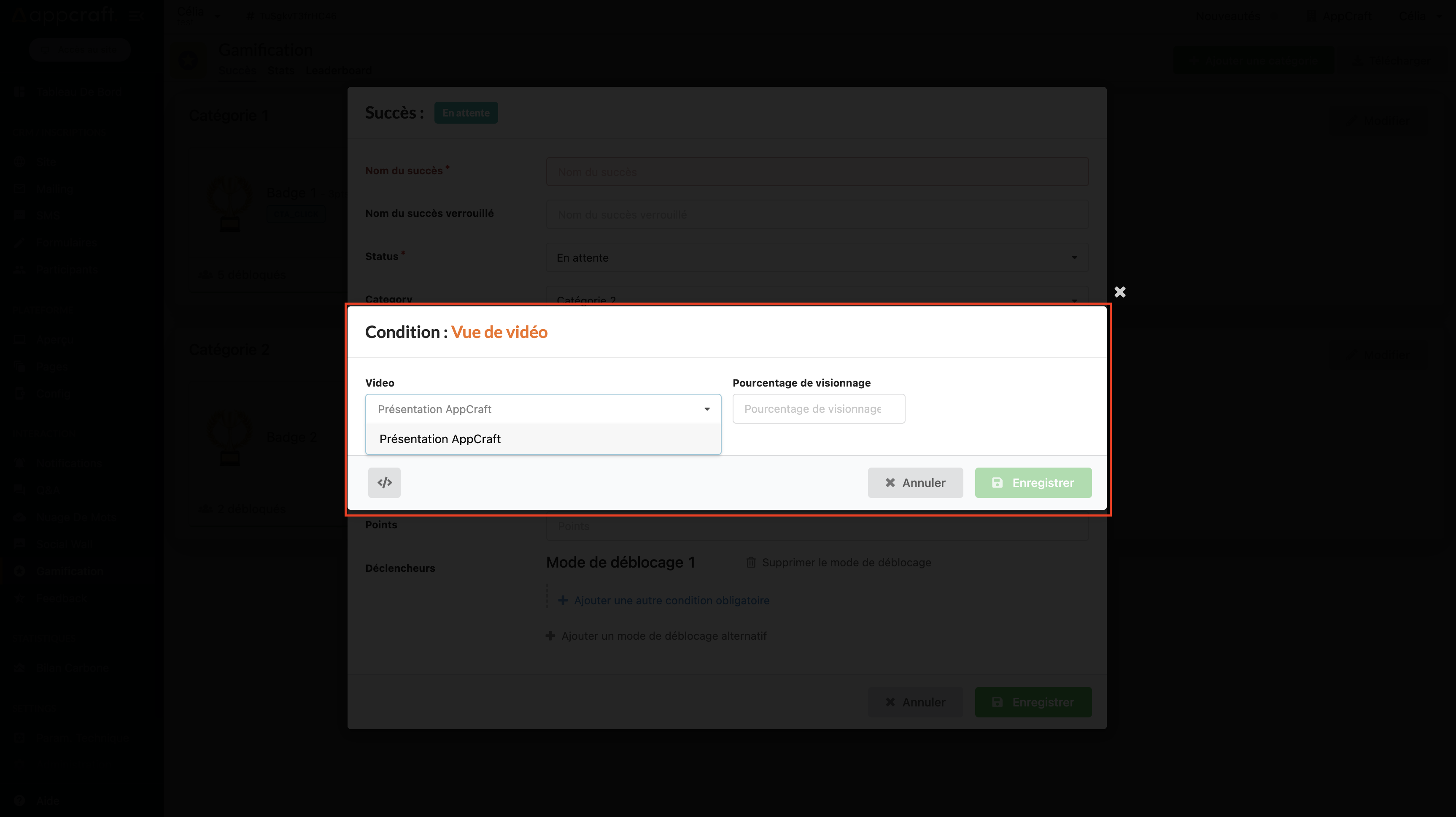Click plus icon for another mandatory condition
Viewport: 1456px width, 817px height.
pyautogui.click(x=563, y=601)
